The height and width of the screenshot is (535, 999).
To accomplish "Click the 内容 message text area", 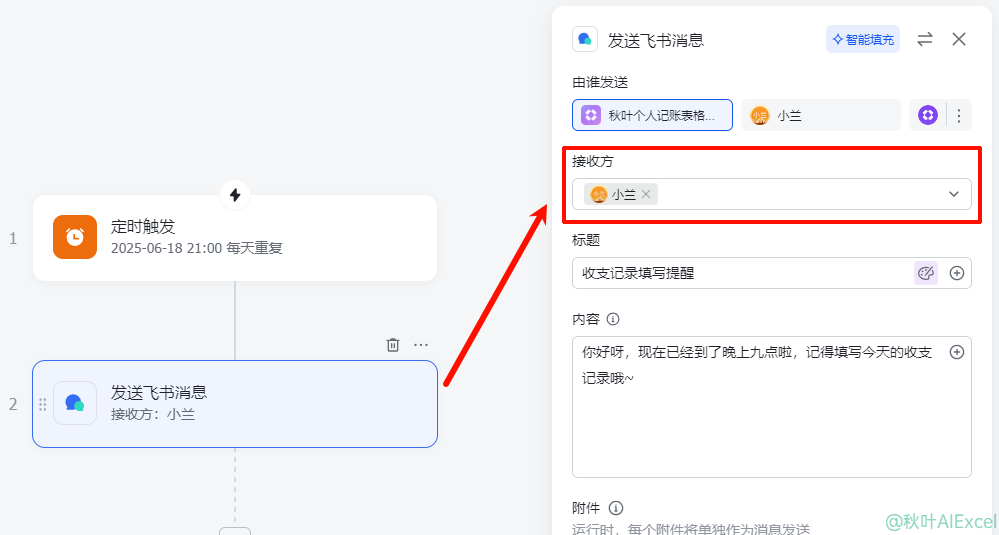I will pyautogui.click(x=772, y=407).
